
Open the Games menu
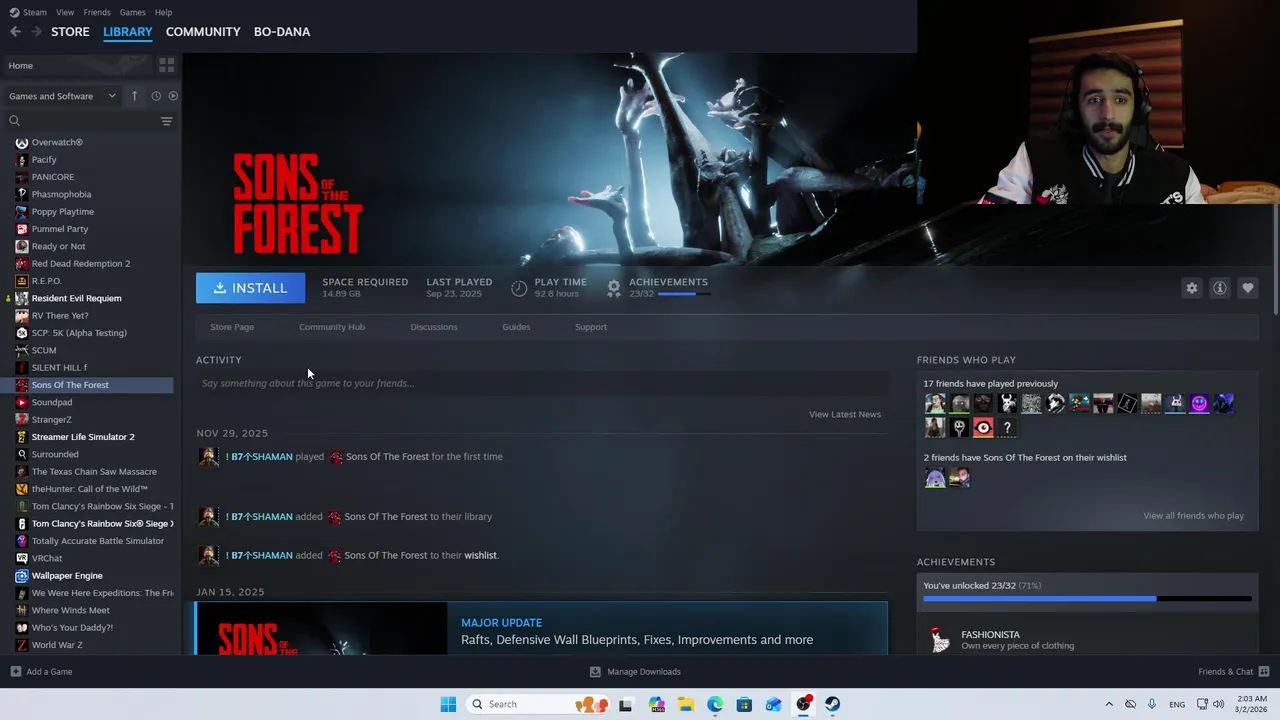[x=132, y=12]
